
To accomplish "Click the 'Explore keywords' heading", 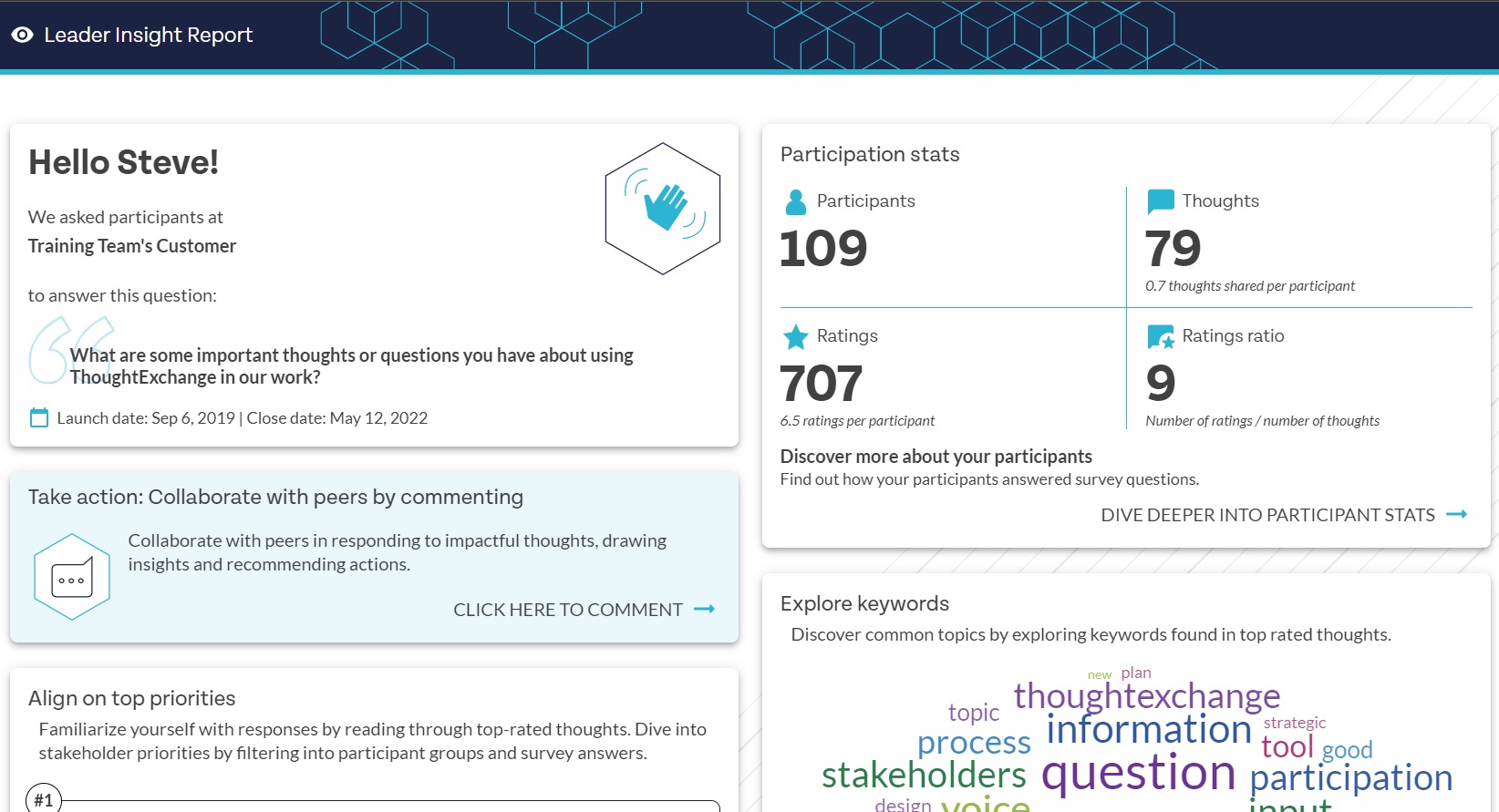I will click(x=864, y=603).
